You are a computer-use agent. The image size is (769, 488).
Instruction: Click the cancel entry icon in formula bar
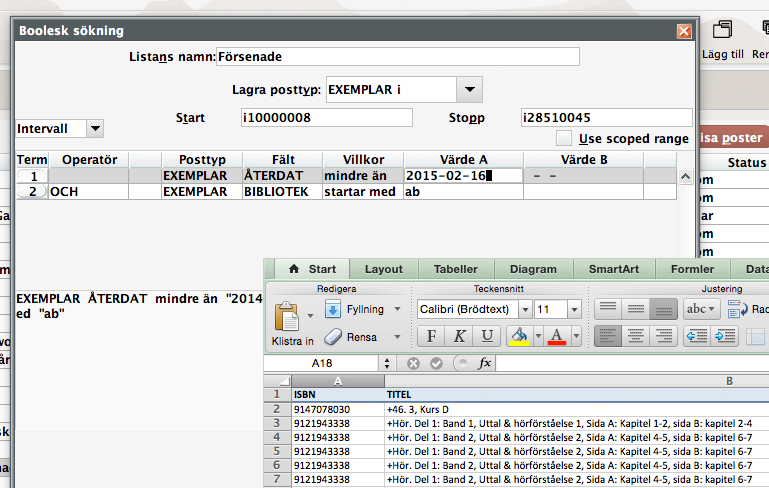[413, 363]
